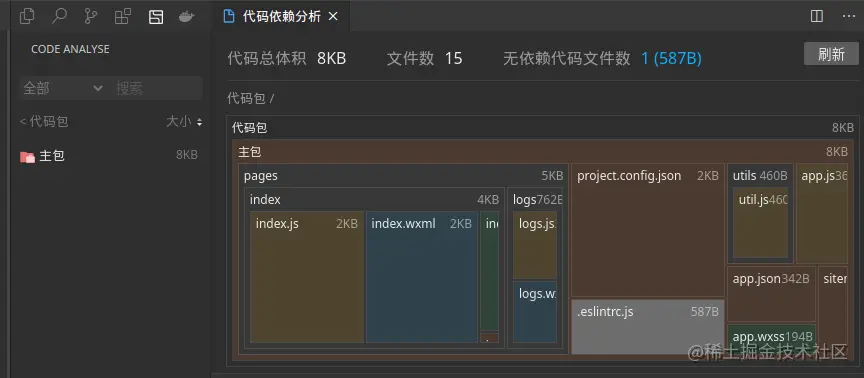Click the 刷新 refresh button
The width and height of the screenshot is (864, 378).
(x=831, y=54)
